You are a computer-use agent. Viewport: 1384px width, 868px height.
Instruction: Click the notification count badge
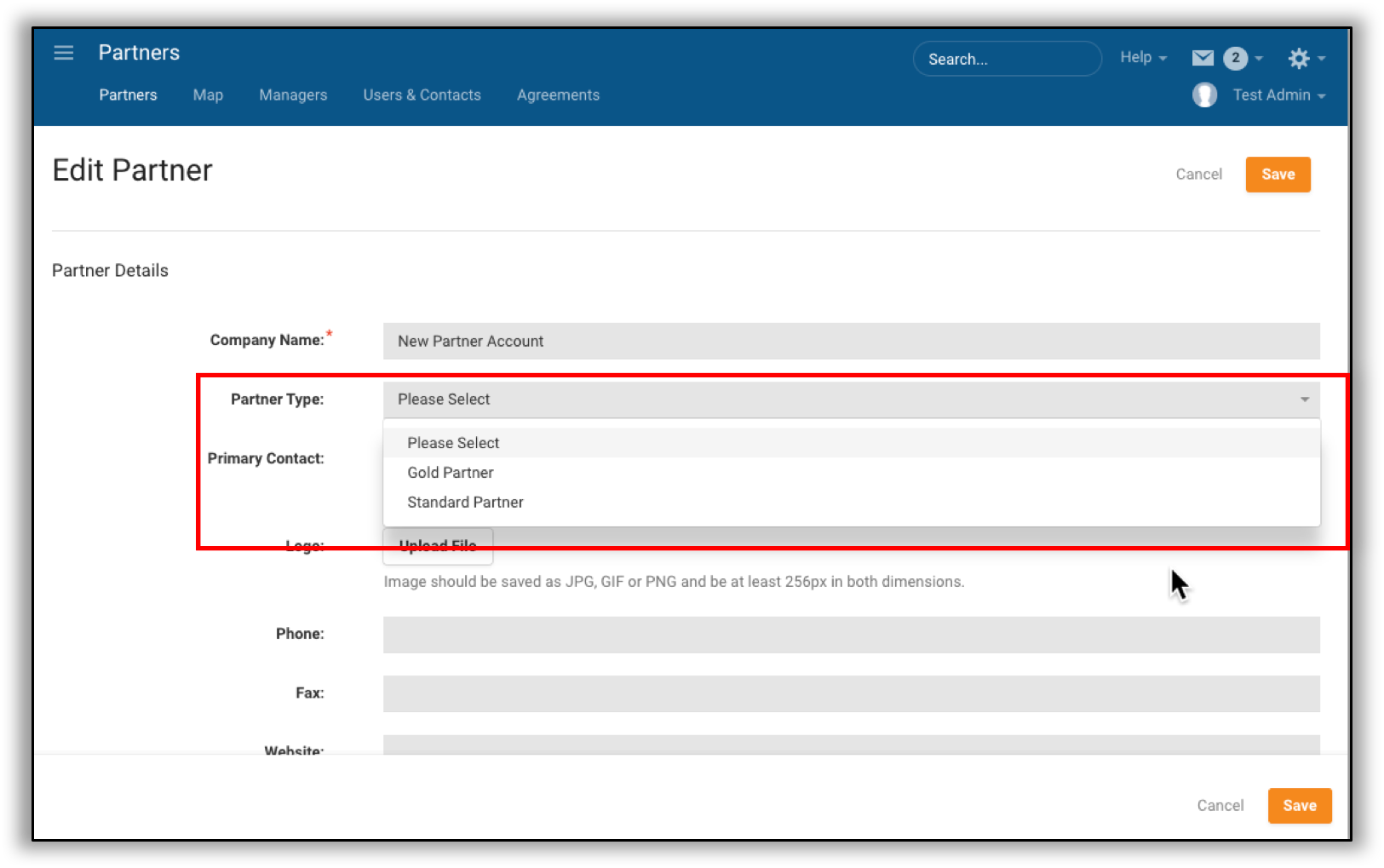pyautogui.click(x=1235, y=58)
